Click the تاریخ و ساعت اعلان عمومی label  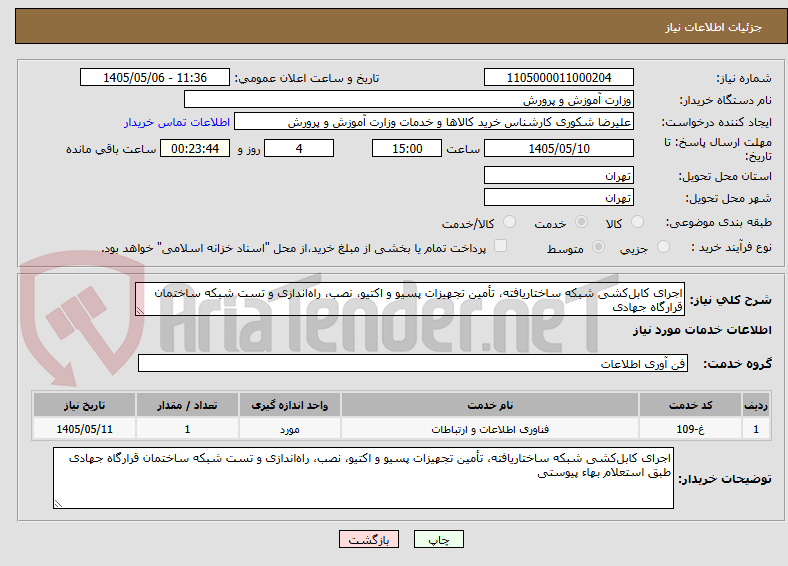(x=307, y=78)
